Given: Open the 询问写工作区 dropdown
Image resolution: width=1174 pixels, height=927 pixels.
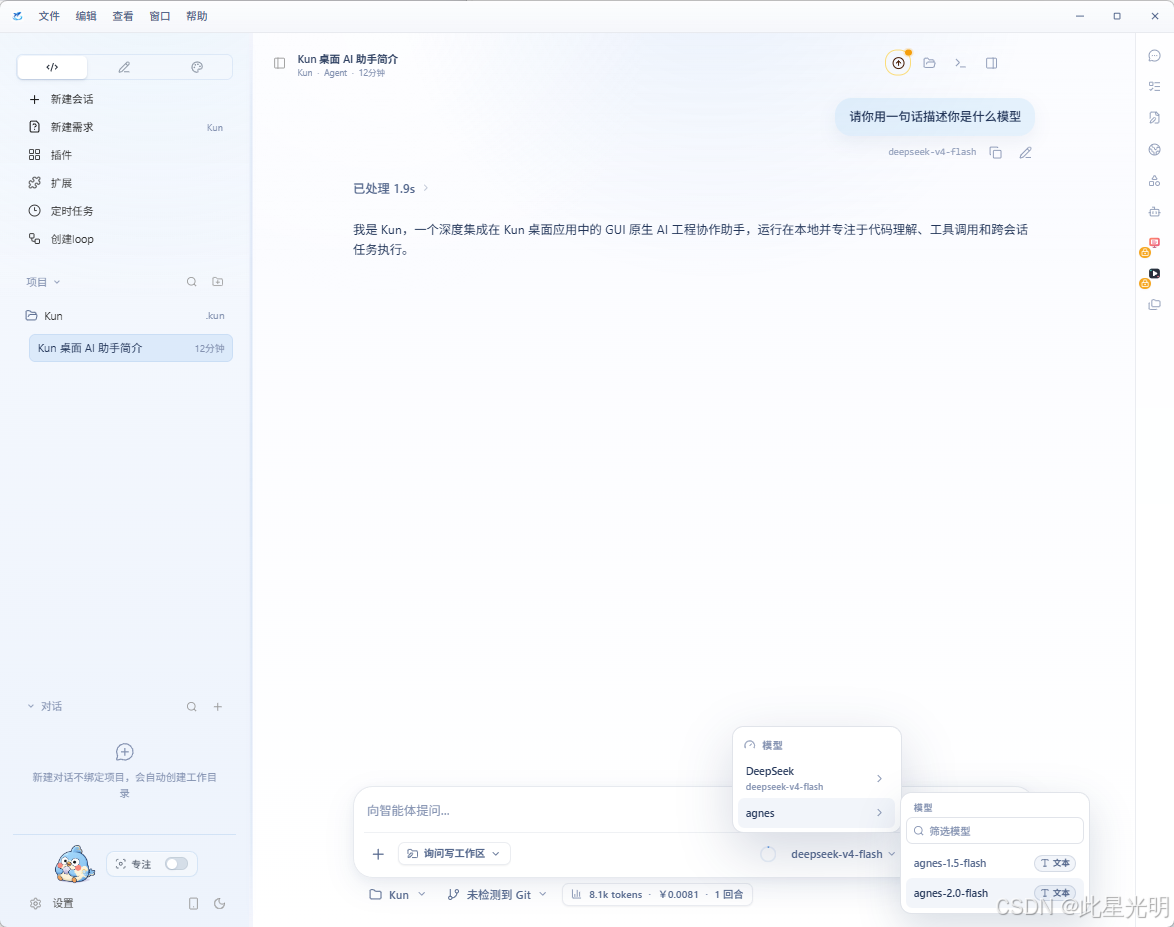Looking at the screenshot, I should [x=454, y=854].
